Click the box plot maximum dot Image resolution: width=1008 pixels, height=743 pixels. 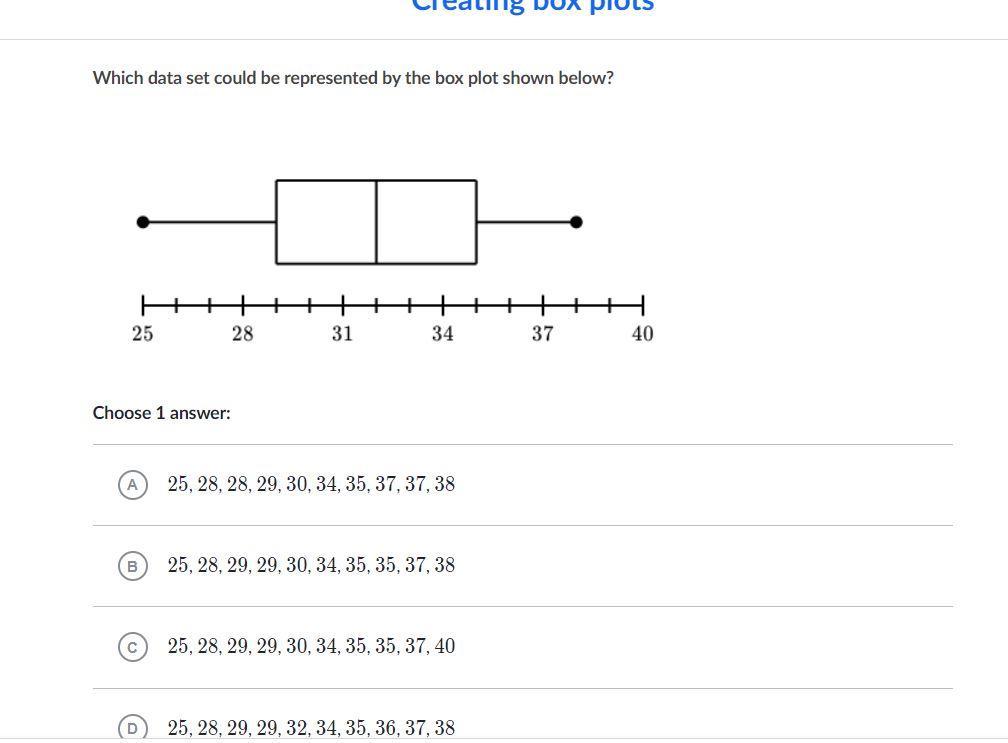(x=577, y=222)
